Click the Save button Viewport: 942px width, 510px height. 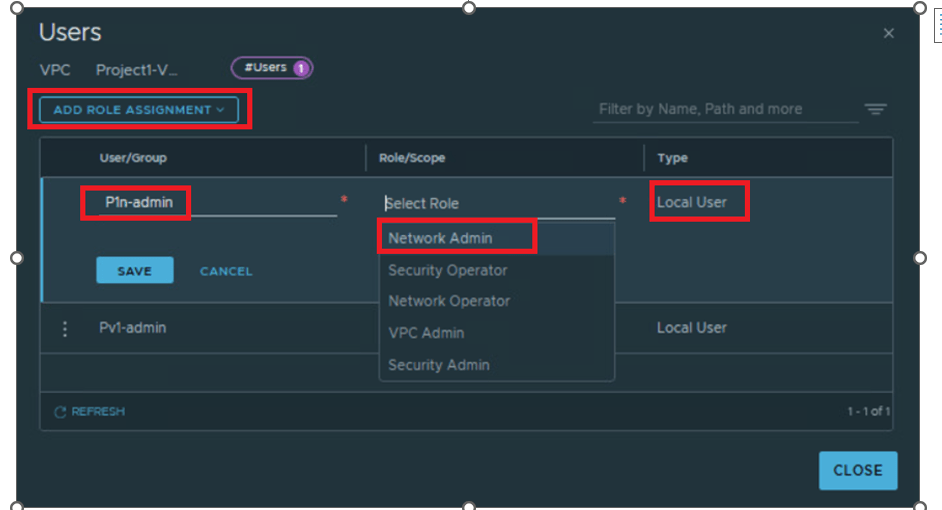coord(134,271)
